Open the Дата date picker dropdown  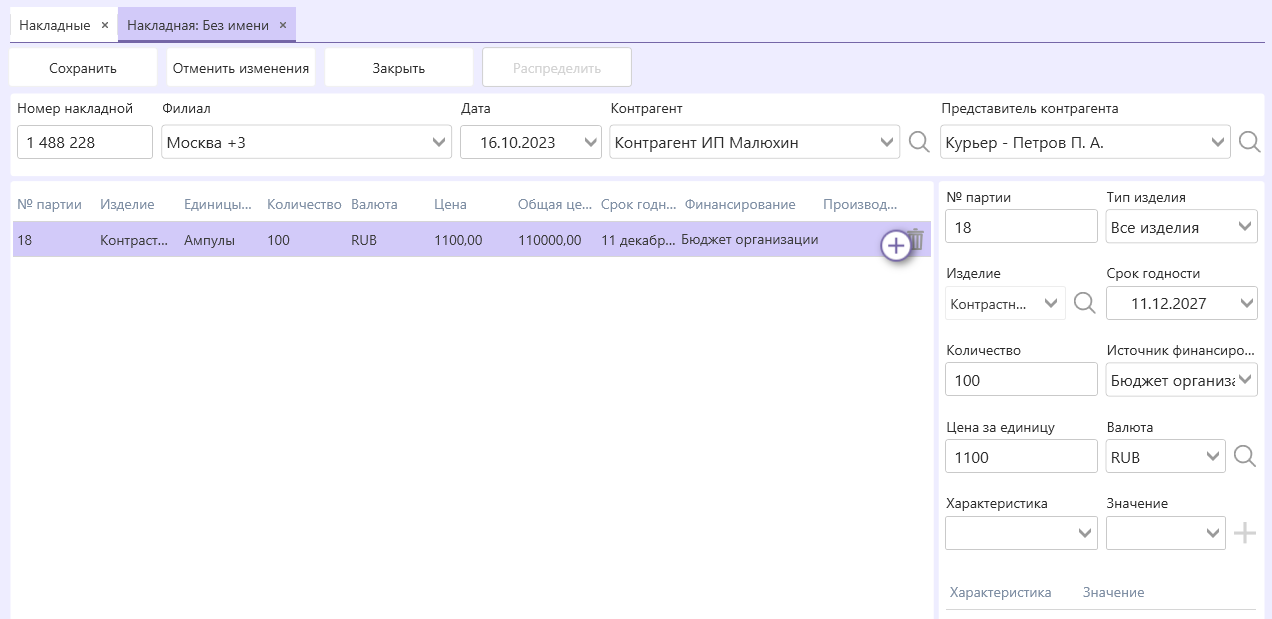pos(590,143)
